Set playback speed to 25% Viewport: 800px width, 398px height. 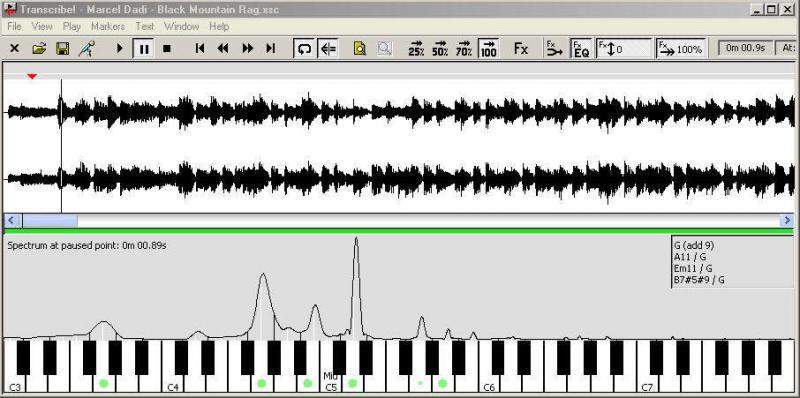pyautogui.click(x=416, y=48)
